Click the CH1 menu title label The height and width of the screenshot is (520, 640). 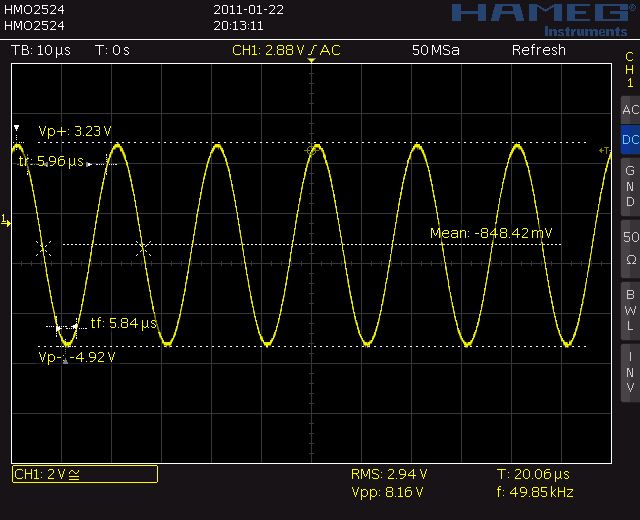[x=630, y=69]
